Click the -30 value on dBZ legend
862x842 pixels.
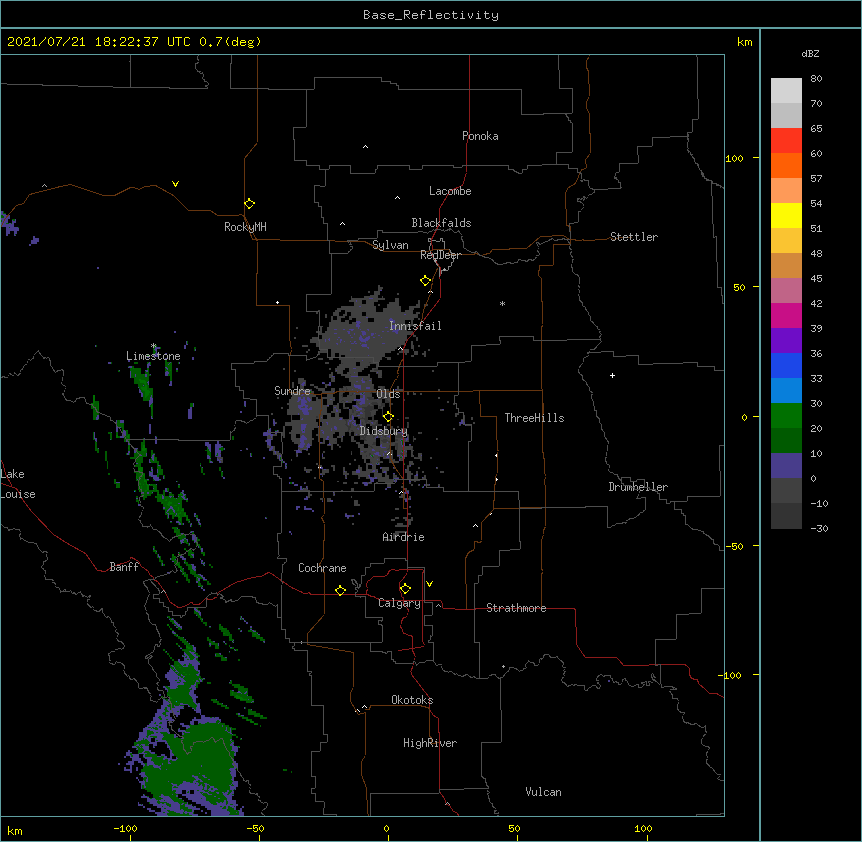819,528
